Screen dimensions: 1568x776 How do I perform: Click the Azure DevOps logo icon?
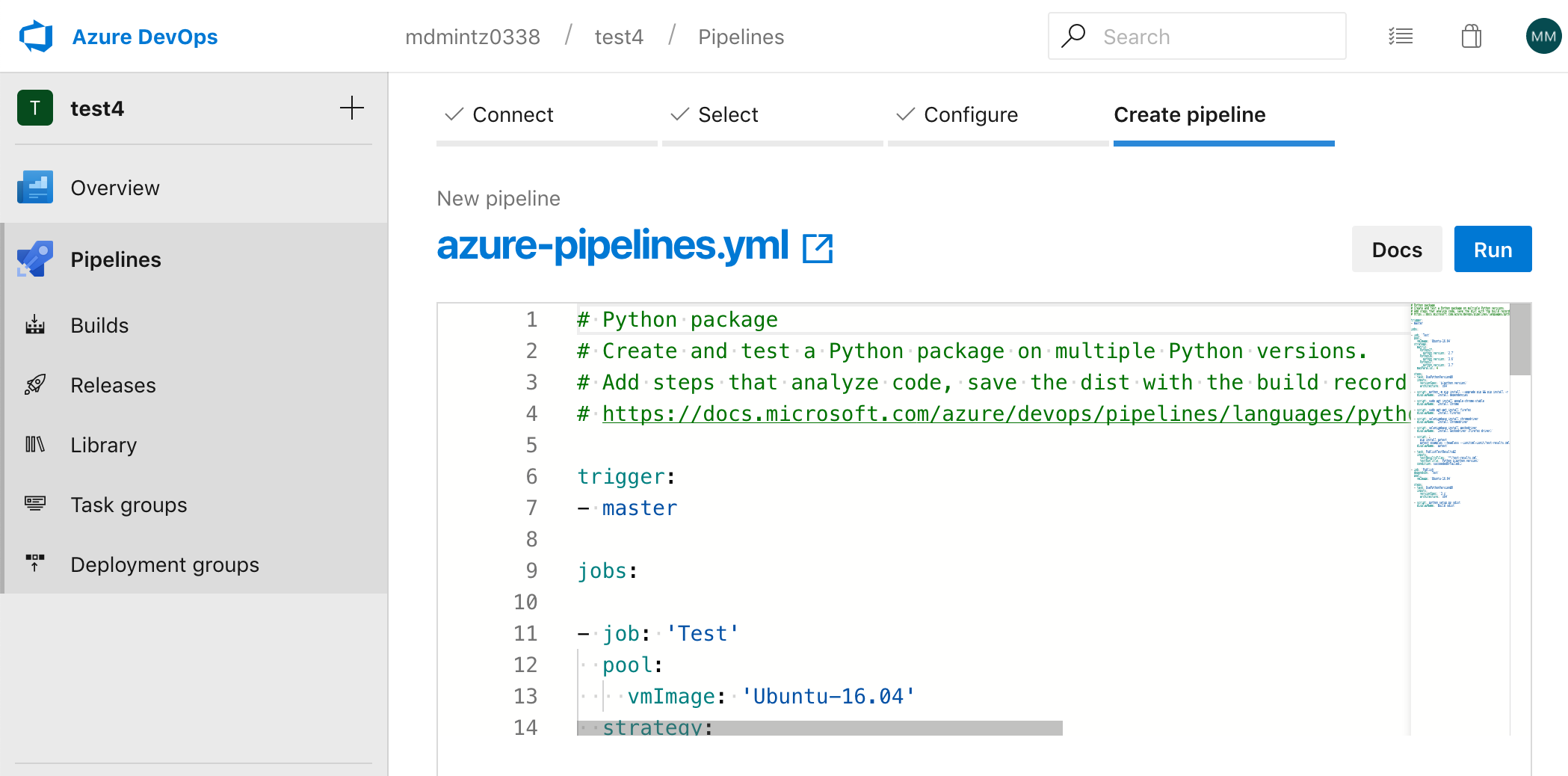pyautogui.click(x=36, y=37)
